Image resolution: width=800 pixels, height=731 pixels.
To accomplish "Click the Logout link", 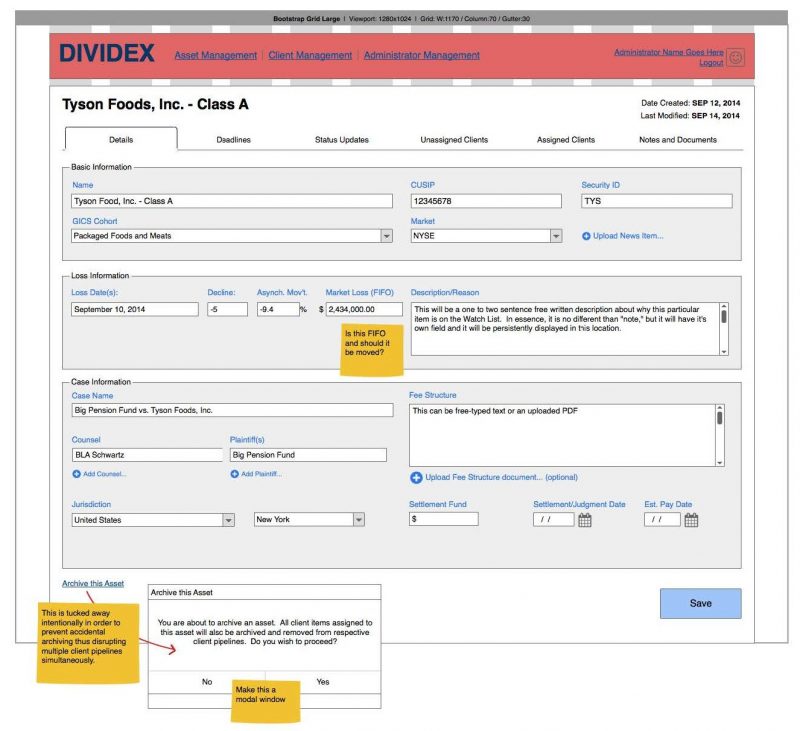I will coord(711,63).
